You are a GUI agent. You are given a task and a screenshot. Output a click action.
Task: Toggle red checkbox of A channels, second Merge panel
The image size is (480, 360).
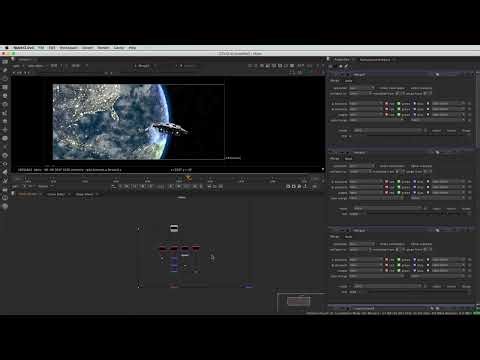coord(386,182)
